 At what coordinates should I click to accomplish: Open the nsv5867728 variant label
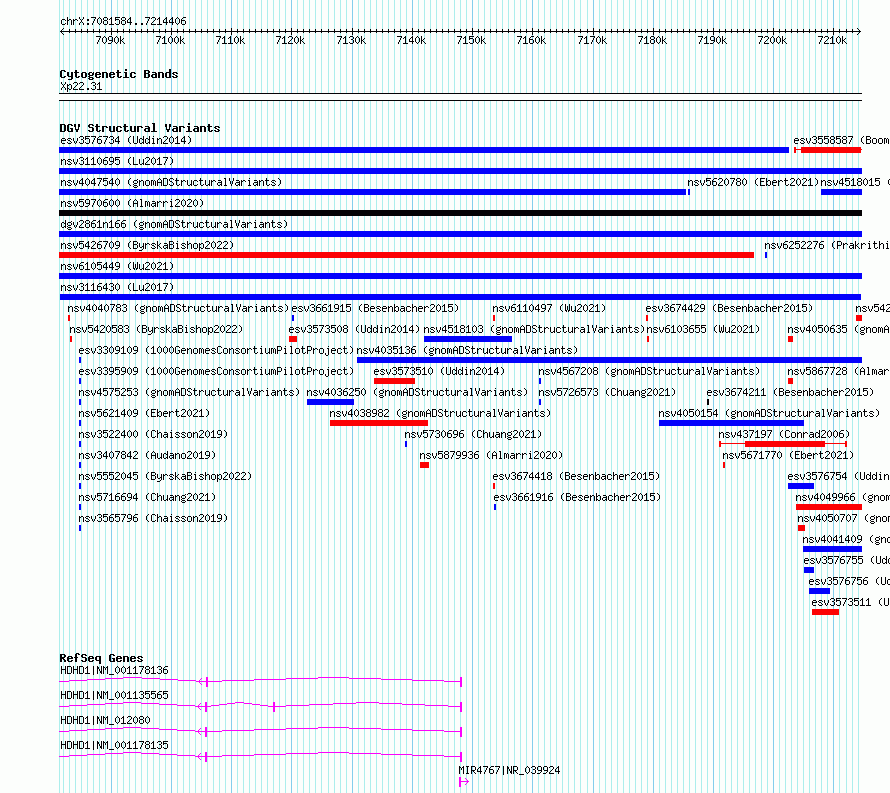pos(838,371)
